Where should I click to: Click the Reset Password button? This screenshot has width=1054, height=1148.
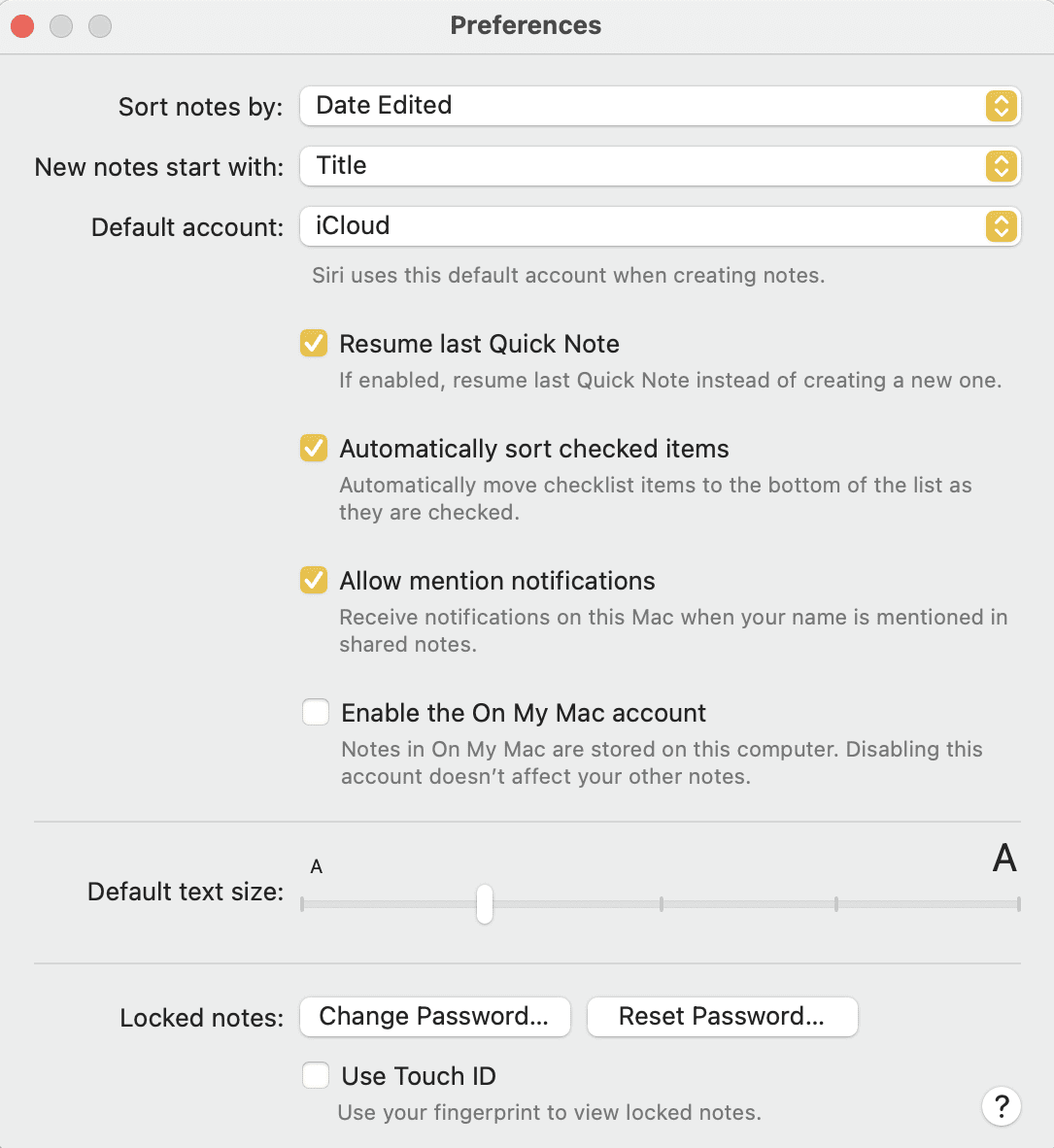point(722,1017)
